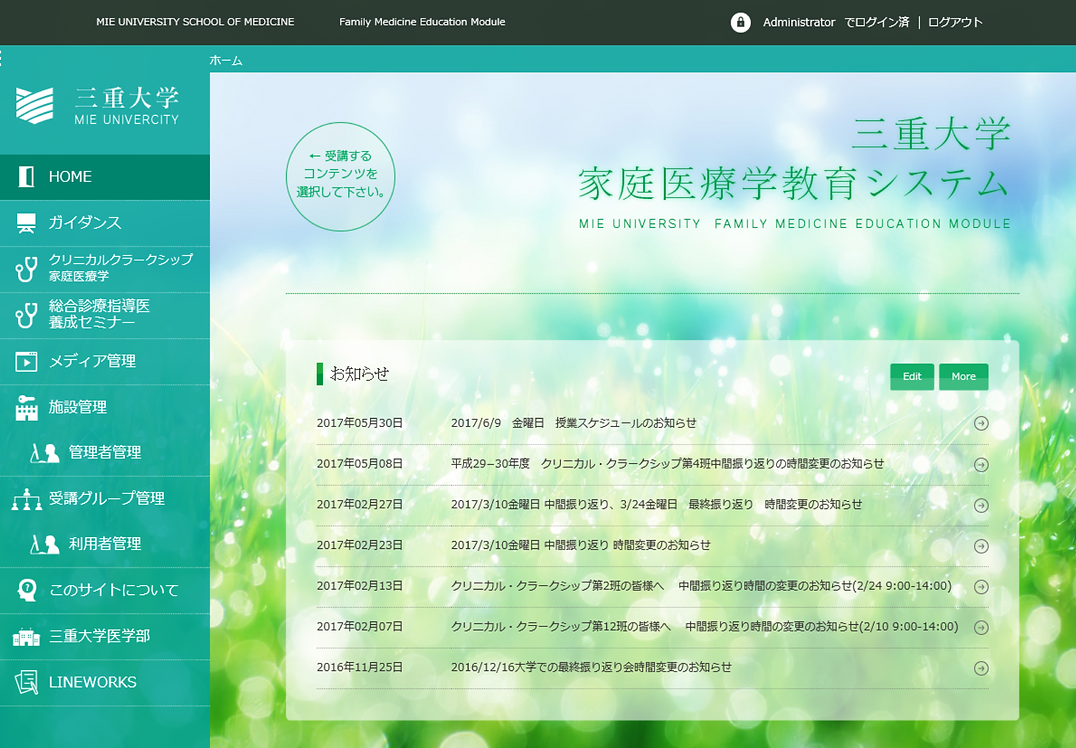Click the stethoscope icon for クリニカルクラークシップ
Screen dimensions: 1076x748
point(24,268)
